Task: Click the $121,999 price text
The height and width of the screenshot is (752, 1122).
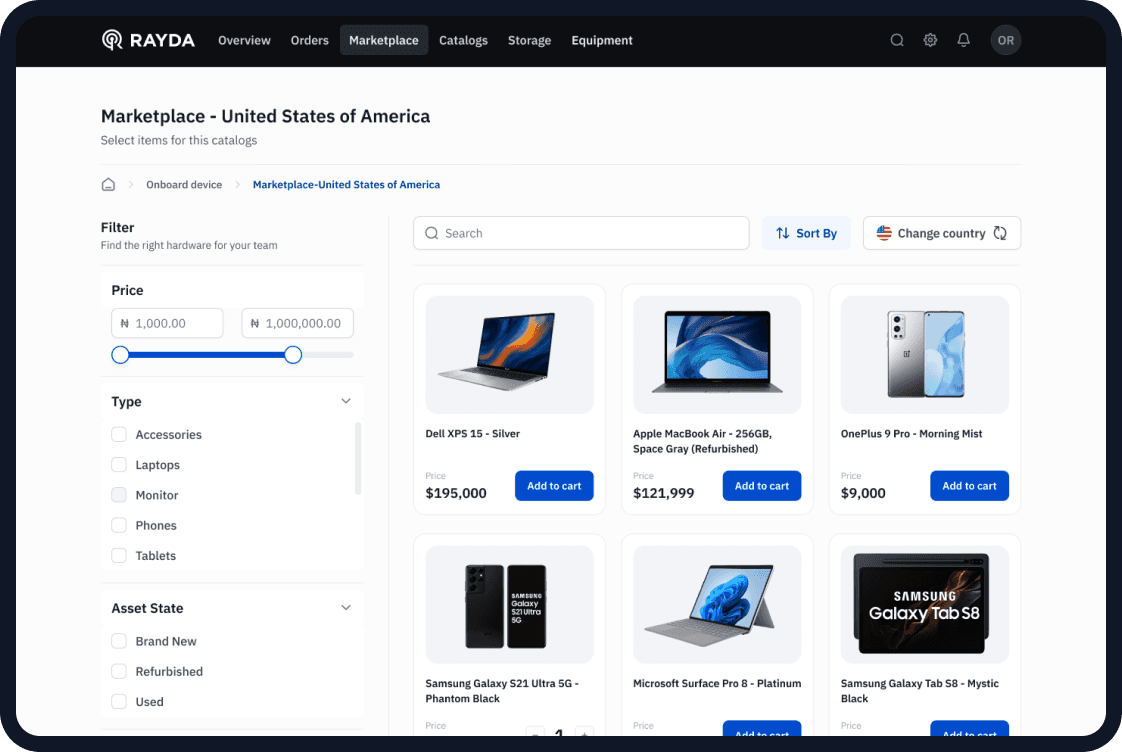Action: [663, 493]
